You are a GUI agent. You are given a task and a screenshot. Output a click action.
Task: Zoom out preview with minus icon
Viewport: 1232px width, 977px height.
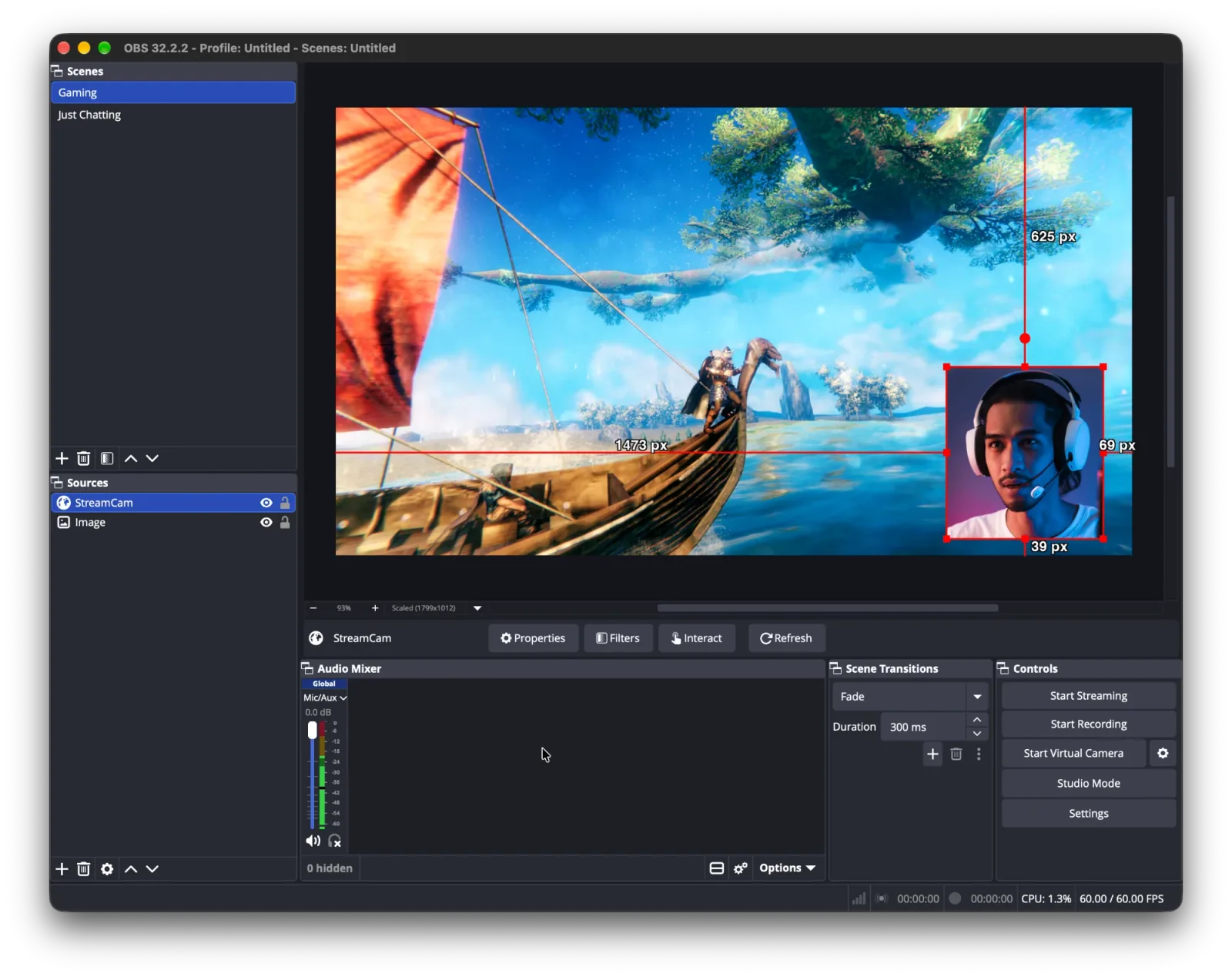pyautogui.click(x=313, y=607)
